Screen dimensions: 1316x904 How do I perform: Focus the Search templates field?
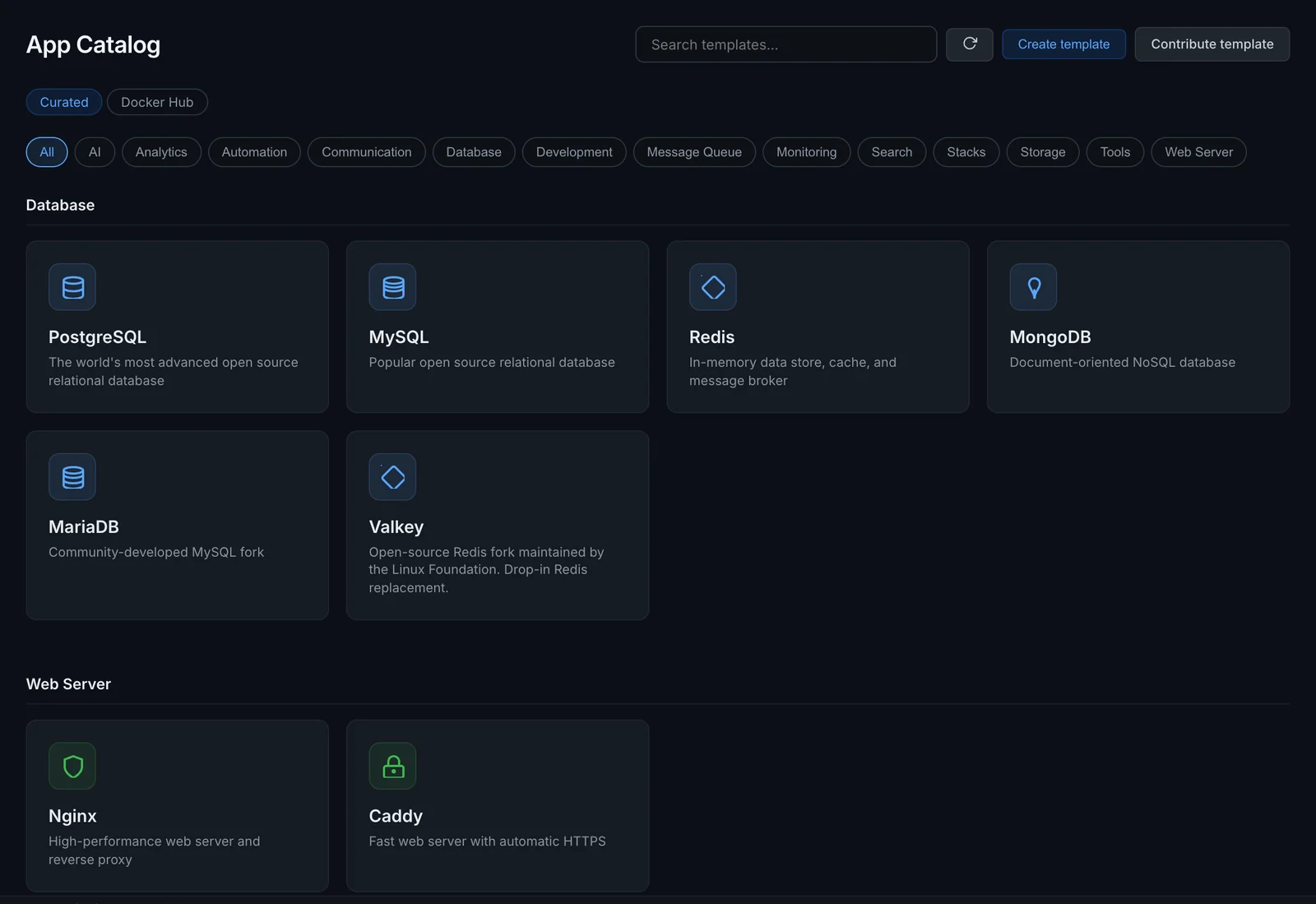click(785, 44)
